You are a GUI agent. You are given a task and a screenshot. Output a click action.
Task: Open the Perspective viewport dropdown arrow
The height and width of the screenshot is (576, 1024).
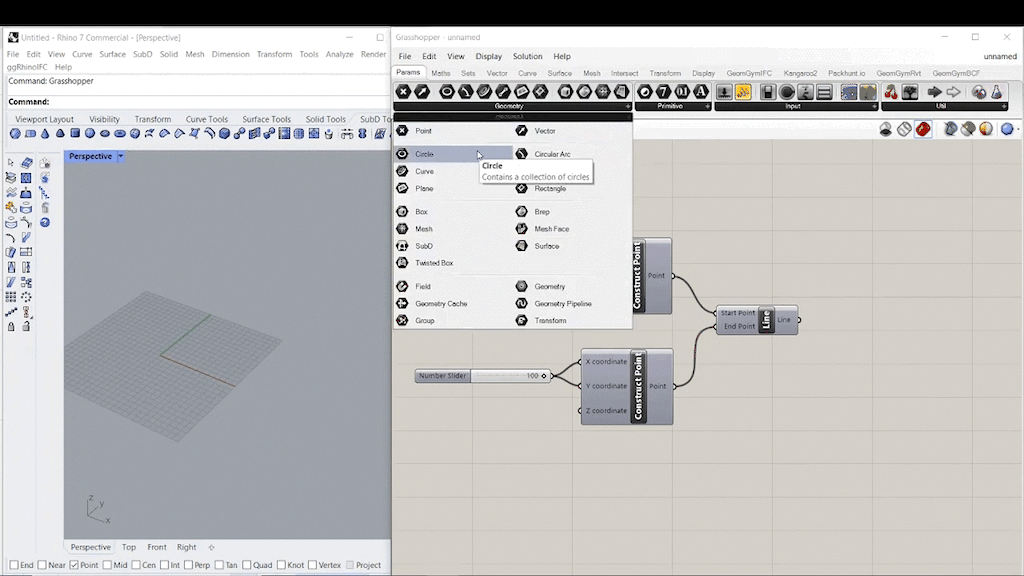click(121, 156)
